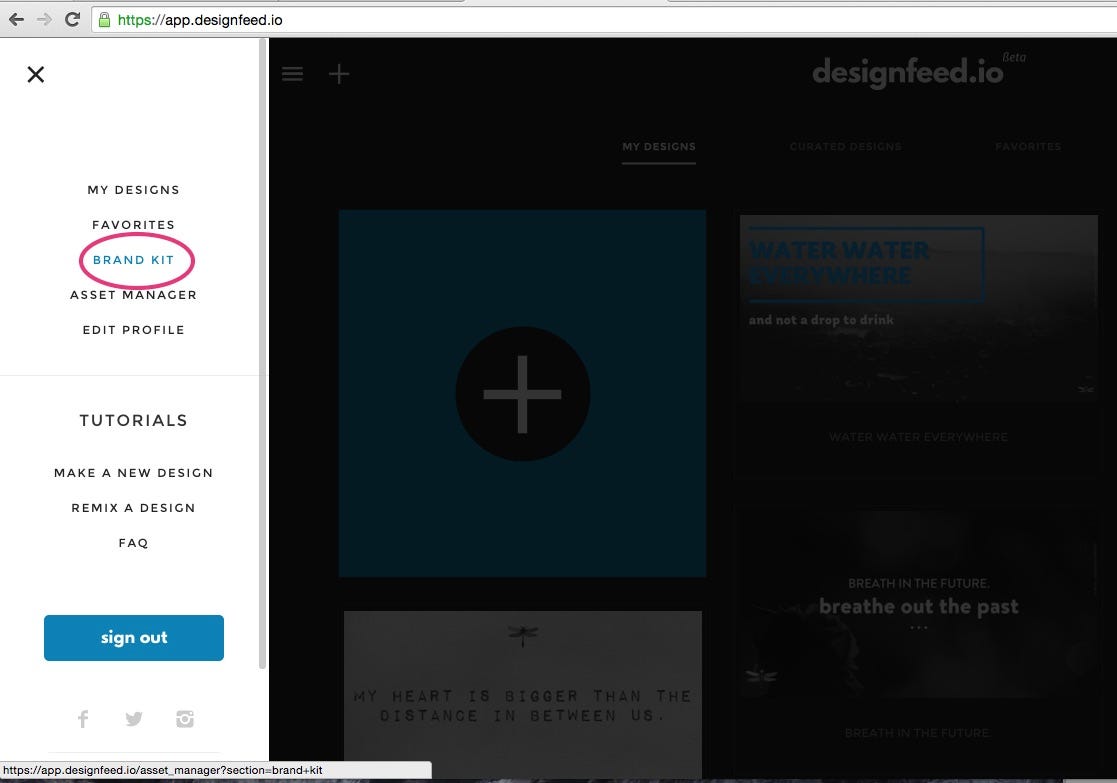This screenshot has width=1117, height=783.
Task: Click the plus icon in the header
Action: [339, 73]
